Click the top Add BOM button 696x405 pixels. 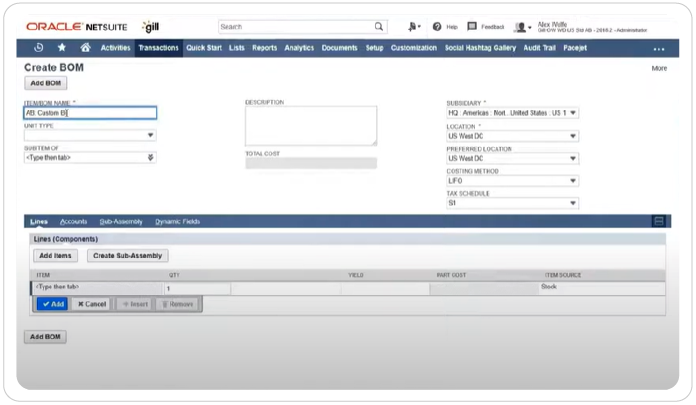click(45, 83)
